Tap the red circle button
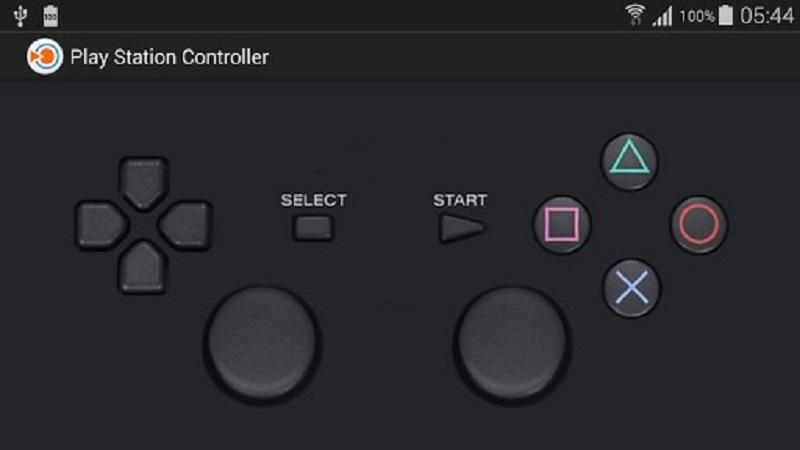 click(x=698, y=224)
